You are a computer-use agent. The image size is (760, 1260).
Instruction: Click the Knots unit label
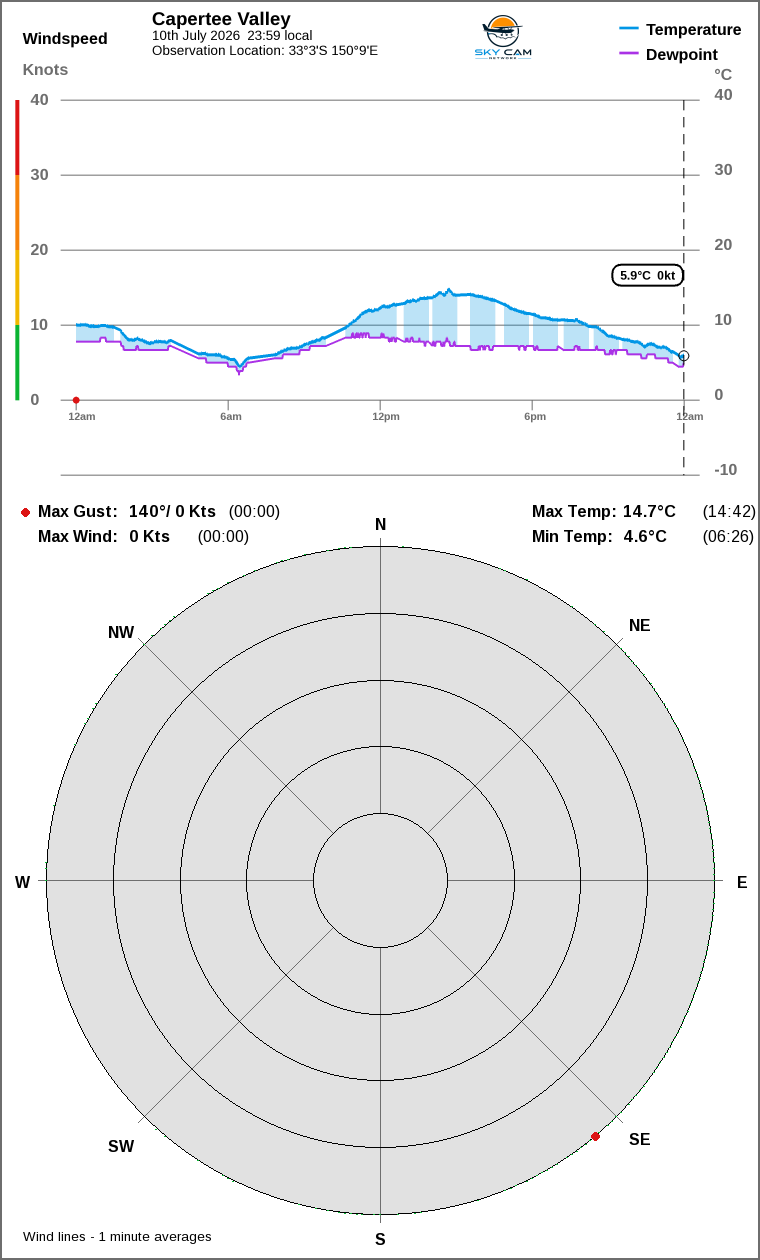pos(46,70)
